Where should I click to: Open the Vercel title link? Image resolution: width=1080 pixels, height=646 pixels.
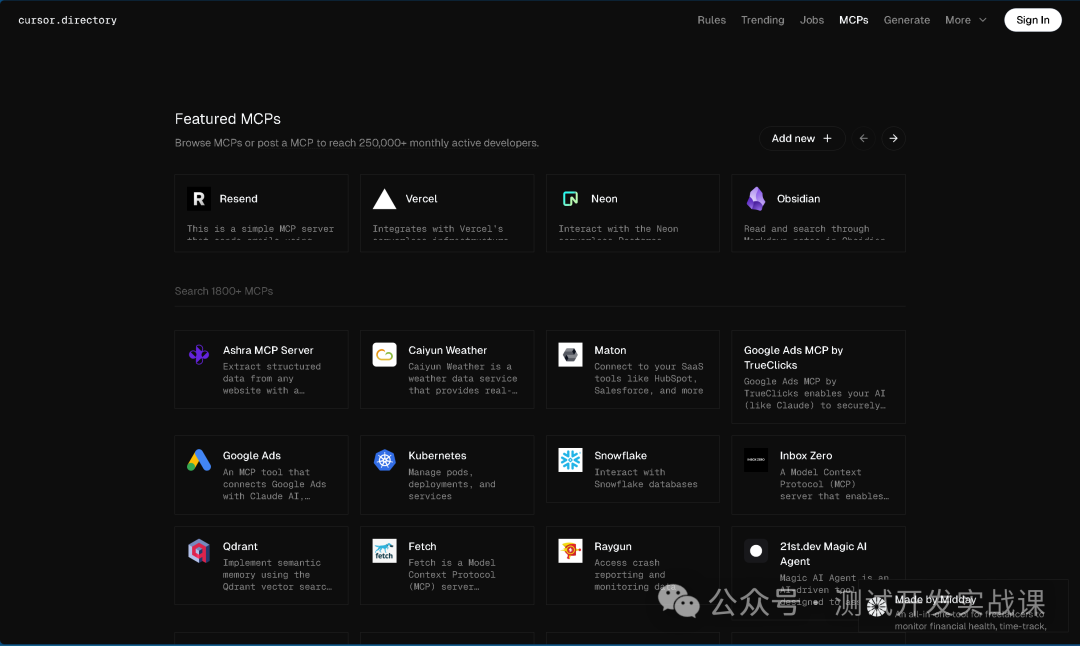(421, 199)
